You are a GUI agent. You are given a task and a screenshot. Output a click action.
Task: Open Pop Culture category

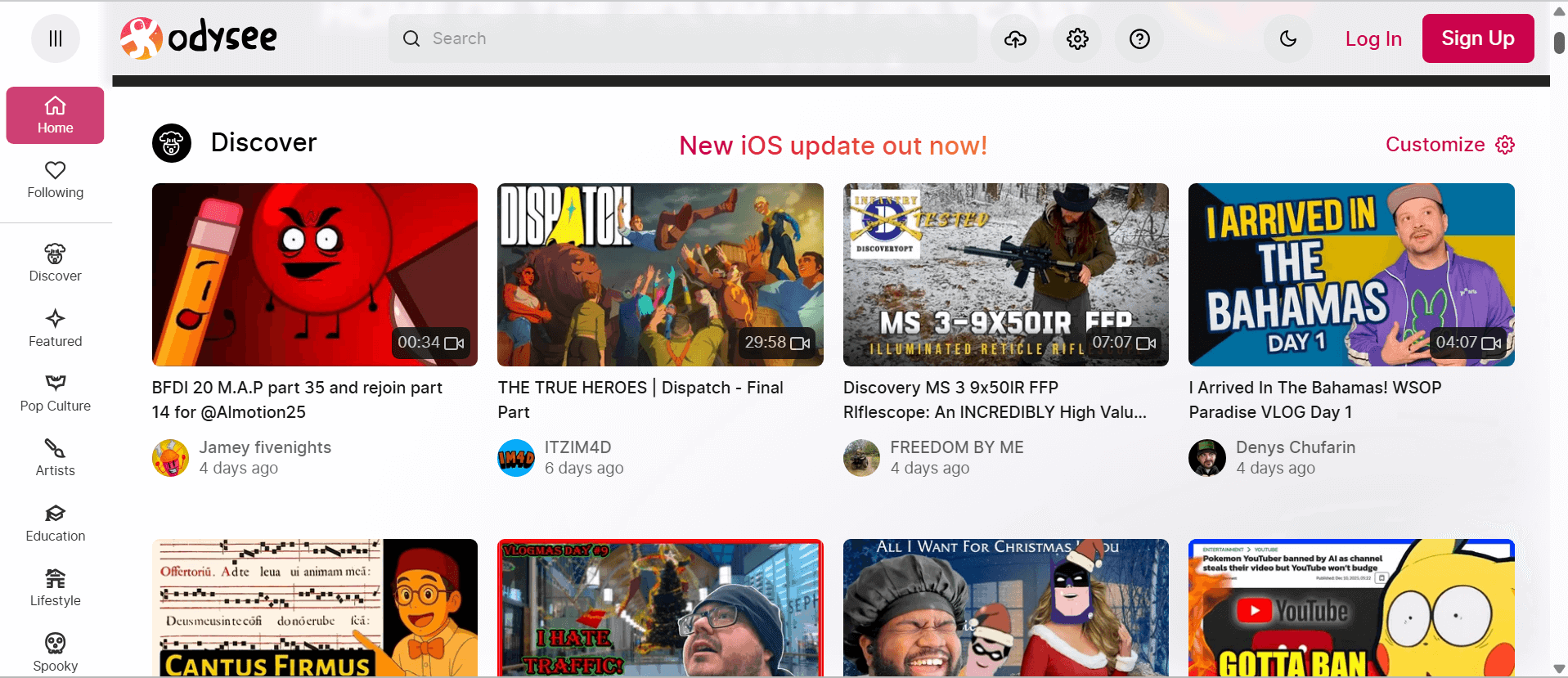(x=56, y=393)
